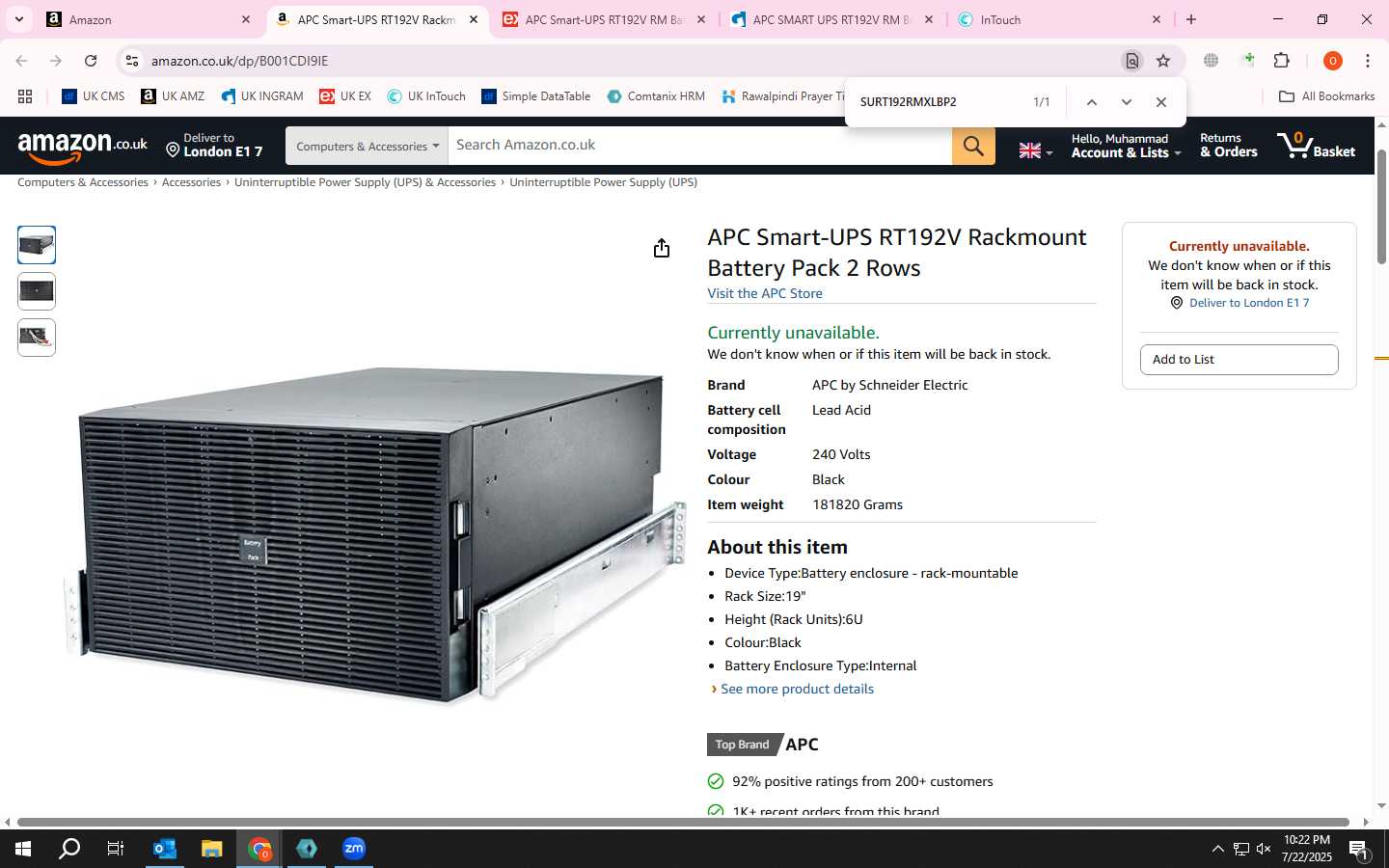Click Uninterruptible Power Supply (UPS) breadcrumb

click(x=603, y=182)
